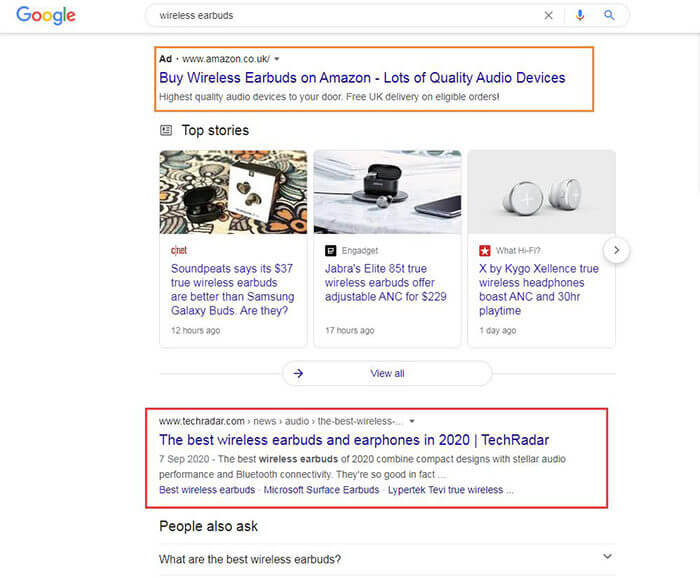Click the What Hi-Fi? source icon
Screen dimensions: 700x578
click(486, 250)
